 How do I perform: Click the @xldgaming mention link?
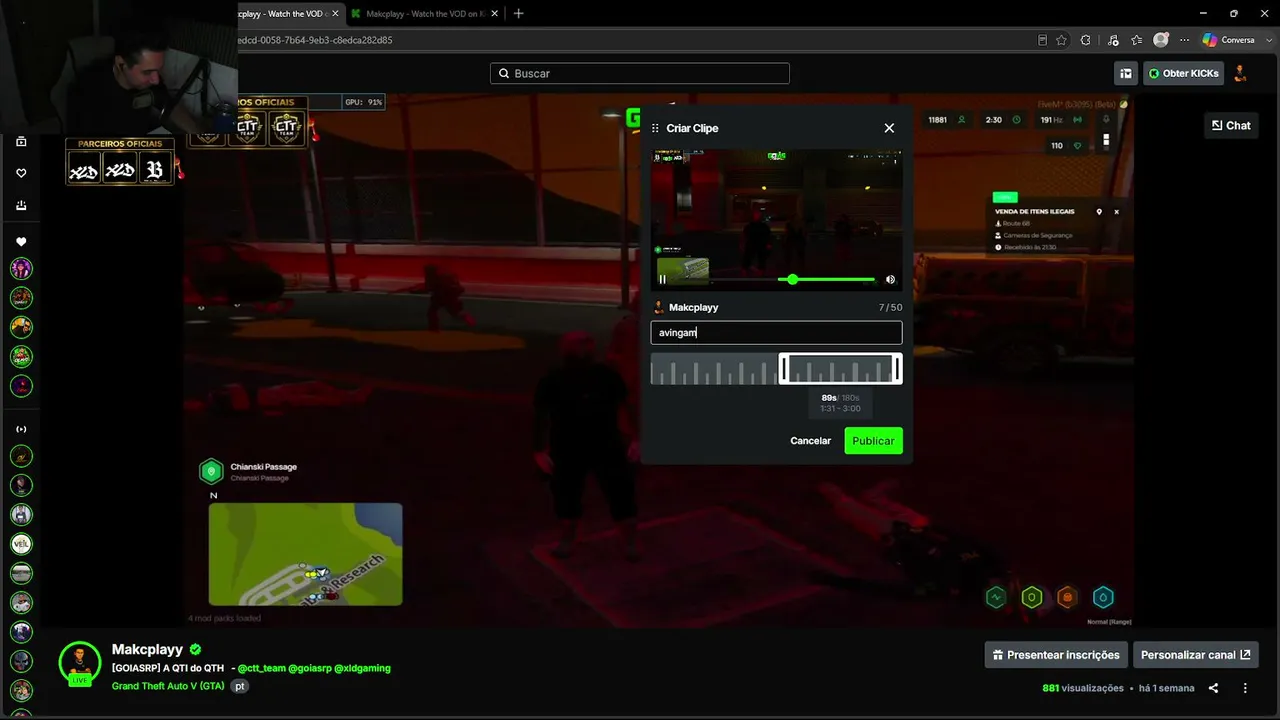pyautogui.click(x=362, y=668)
